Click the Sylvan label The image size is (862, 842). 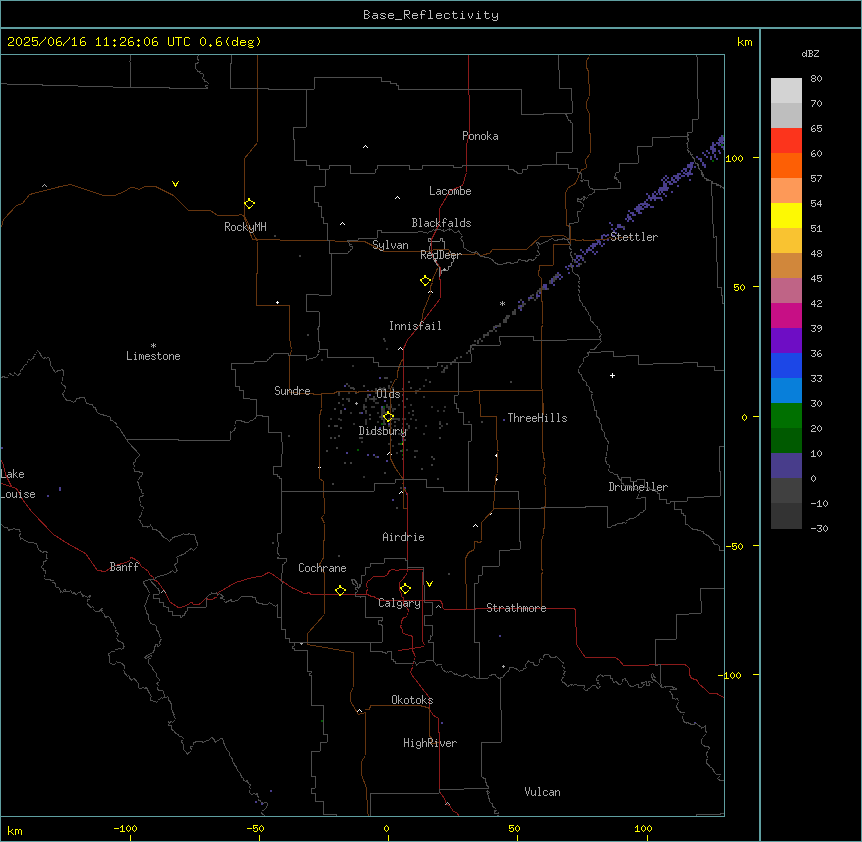click(x=390, y=245)
